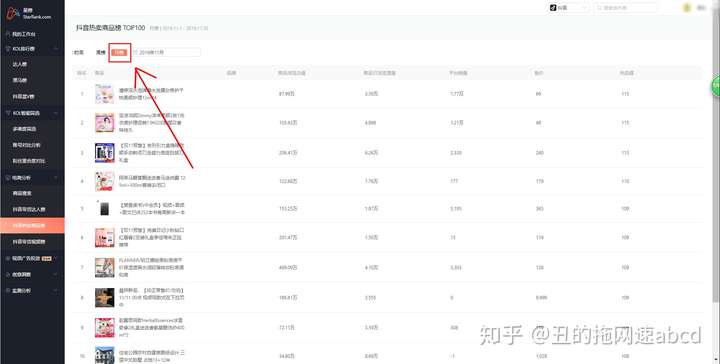The image size is (720, 364).
Task: Click the rank 5 black device thumbnail
Action: (x=105, y=209)
